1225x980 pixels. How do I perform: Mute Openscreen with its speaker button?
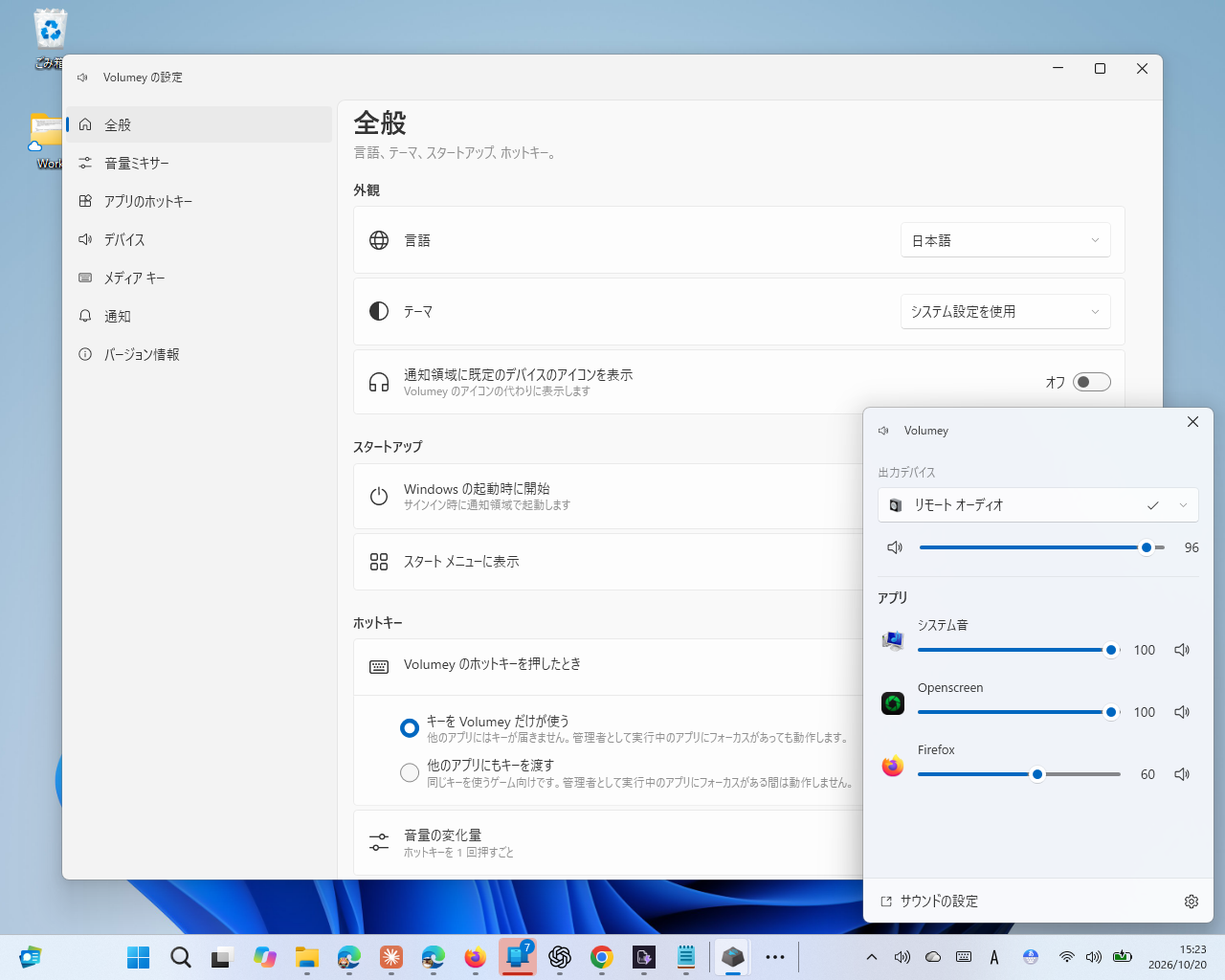1182,712
